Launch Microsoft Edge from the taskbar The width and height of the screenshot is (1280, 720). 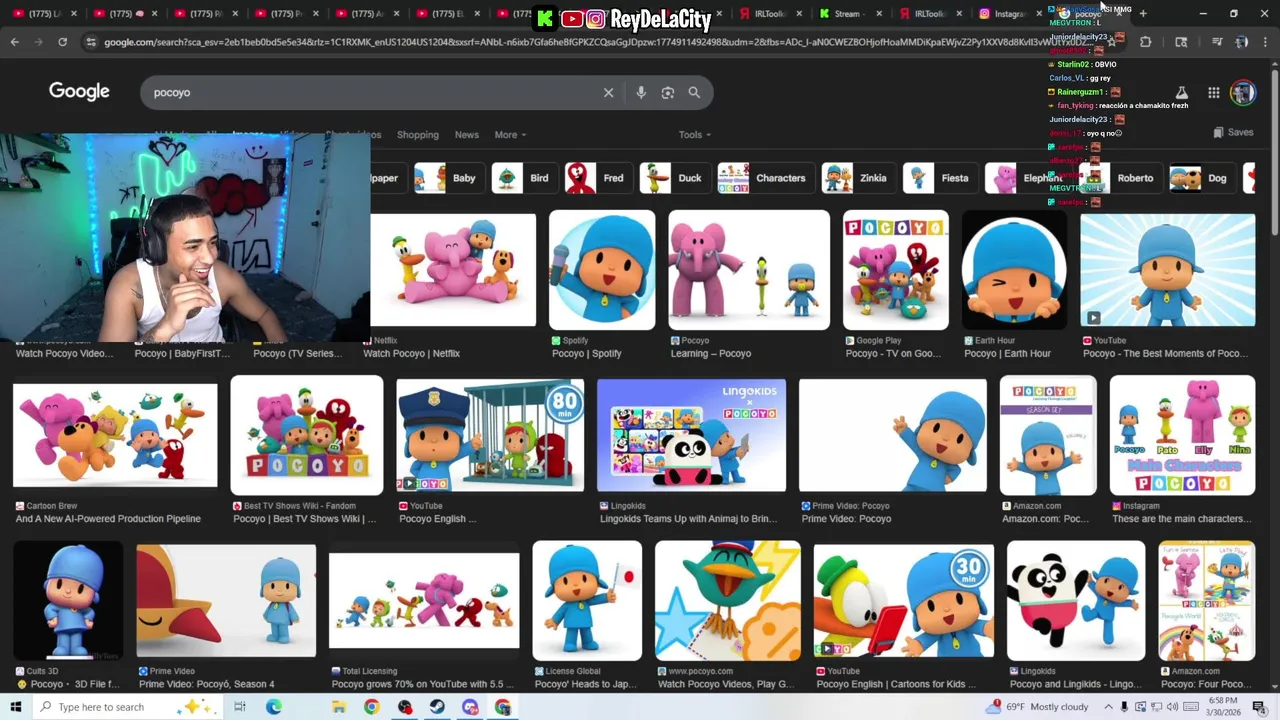[274, 707]
